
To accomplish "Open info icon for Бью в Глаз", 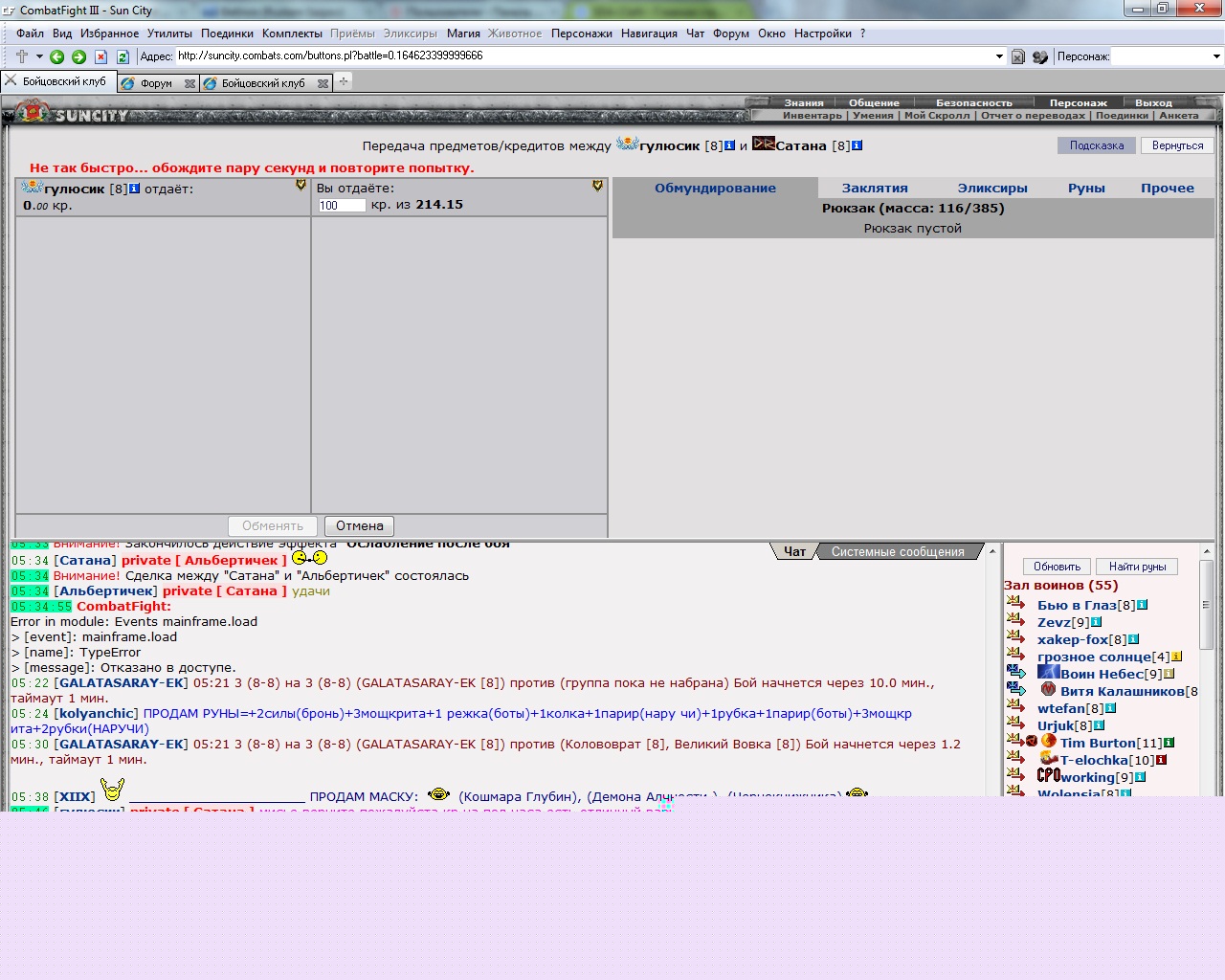I will 1142,605.
